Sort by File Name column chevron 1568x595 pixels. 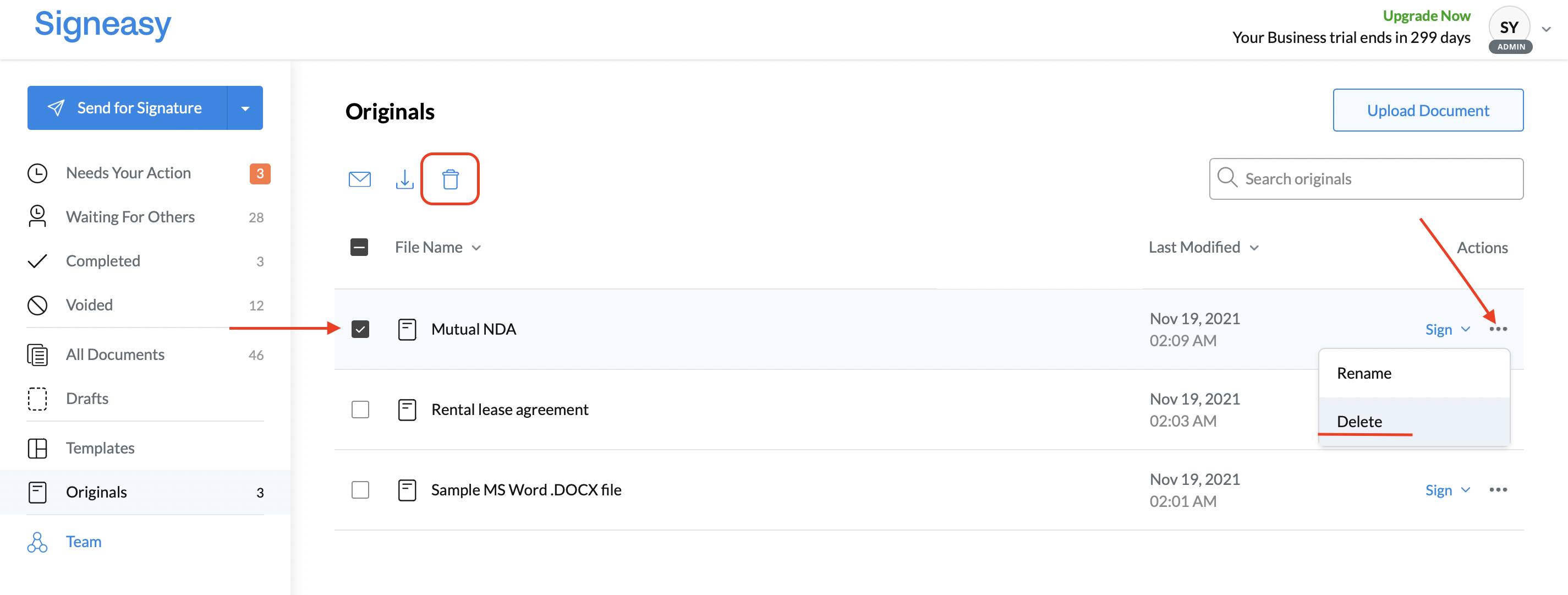tap(476, 248)
